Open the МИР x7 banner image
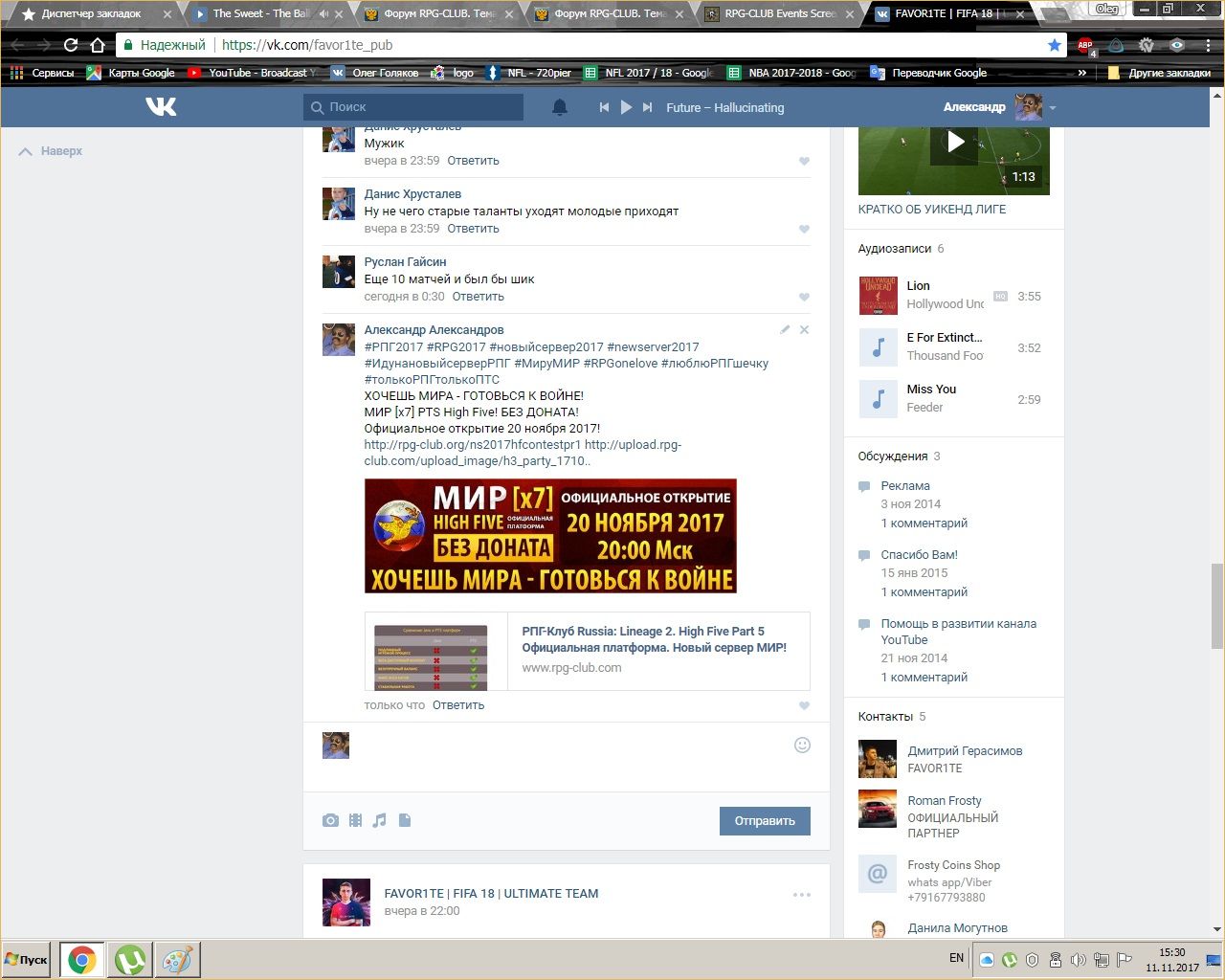This screenshot has width=1225, height=980. [x=550, y=536]
